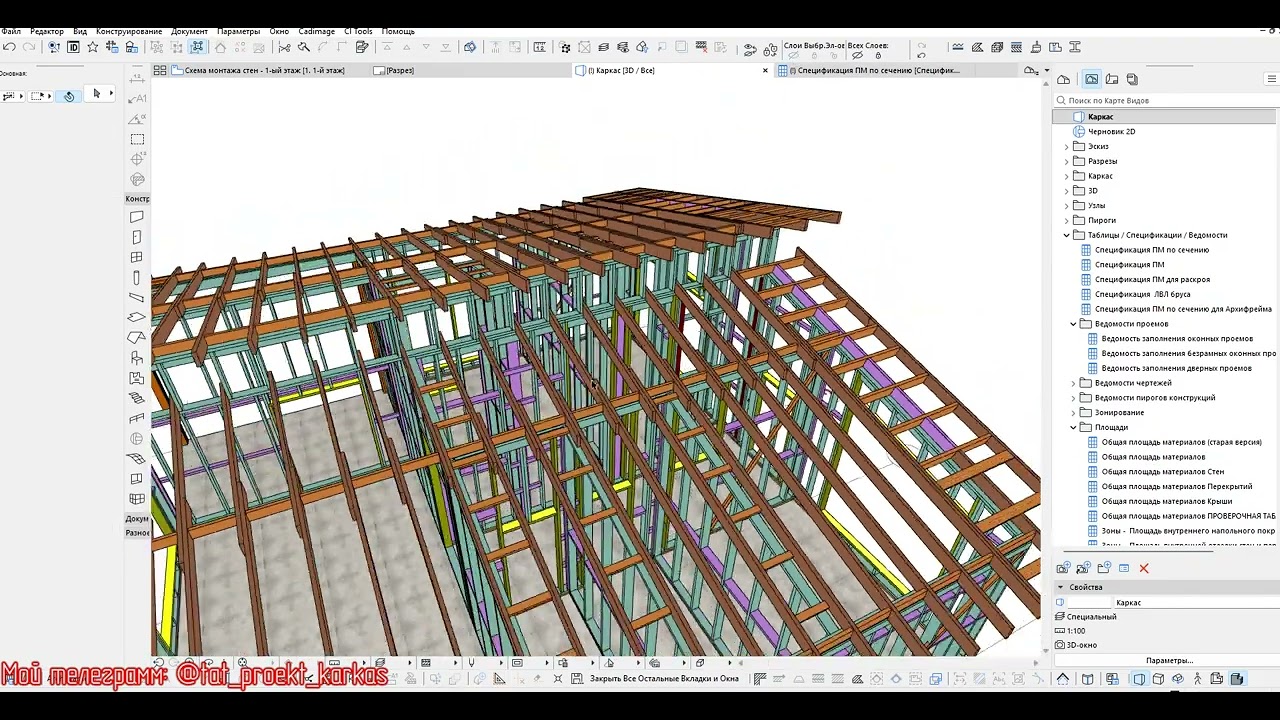Select the Wall tool in toolbox
1280x720 pixels.
pyautogui.click(x=137, y=217)
